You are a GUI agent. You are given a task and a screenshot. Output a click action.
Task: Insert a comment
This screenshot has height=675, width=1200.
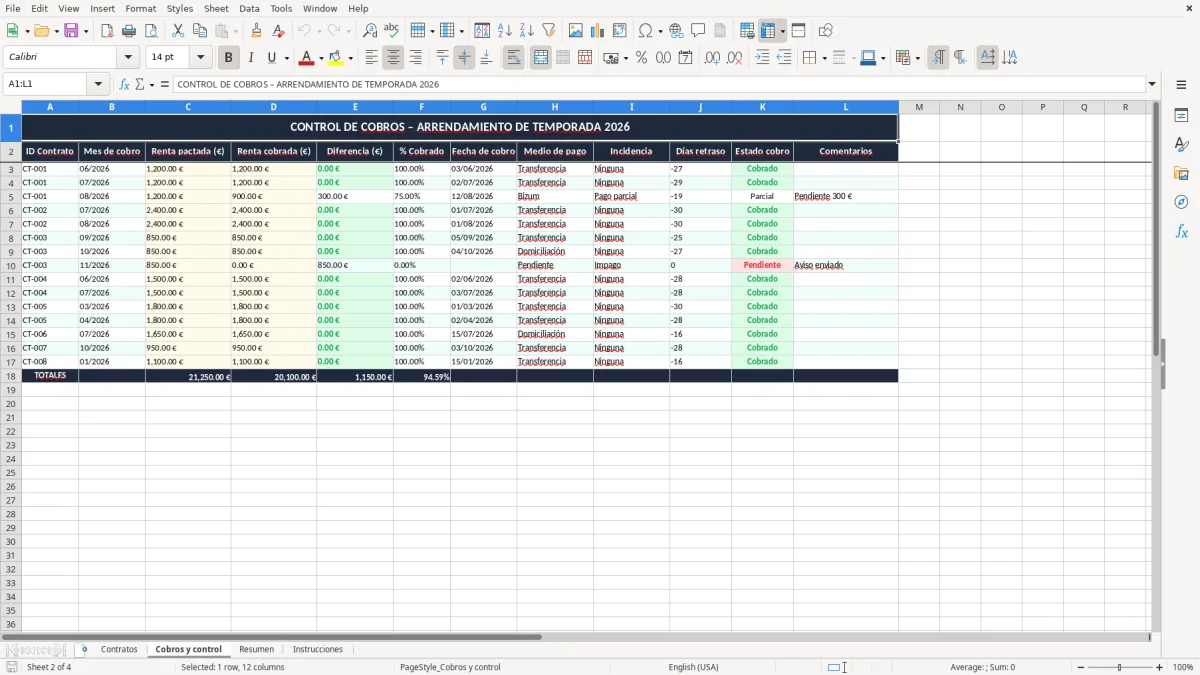click(x=698, y=31)
